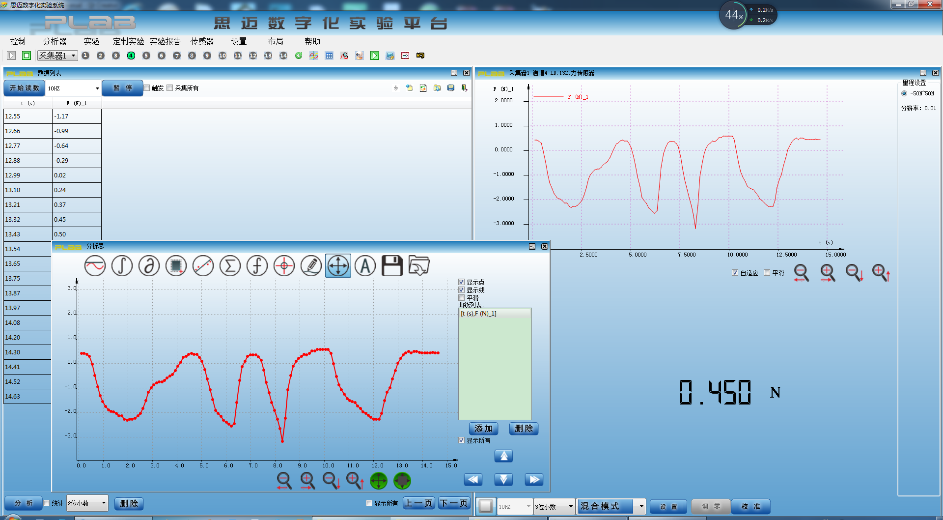The image size is (943, 520).
Task: Click the 删除 delete button in the analyzer
Action: point(523,428)
